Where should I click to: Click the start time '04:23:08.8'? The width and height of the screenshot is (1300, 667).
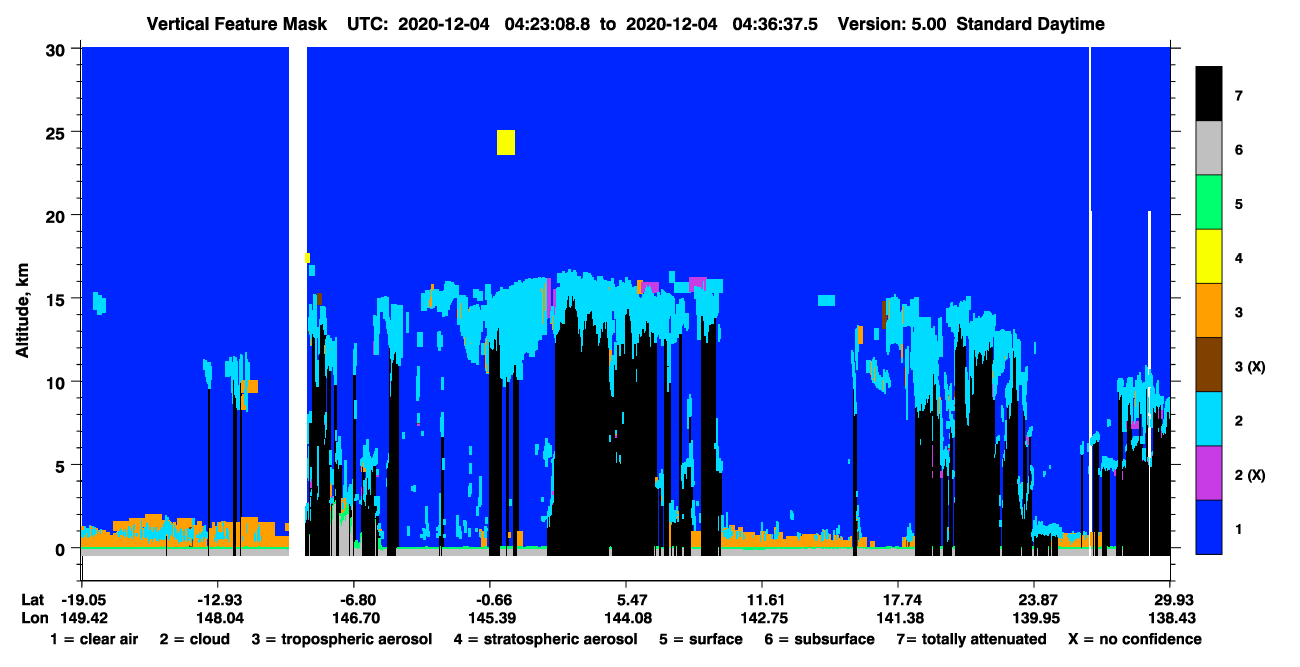coord(546,24)
